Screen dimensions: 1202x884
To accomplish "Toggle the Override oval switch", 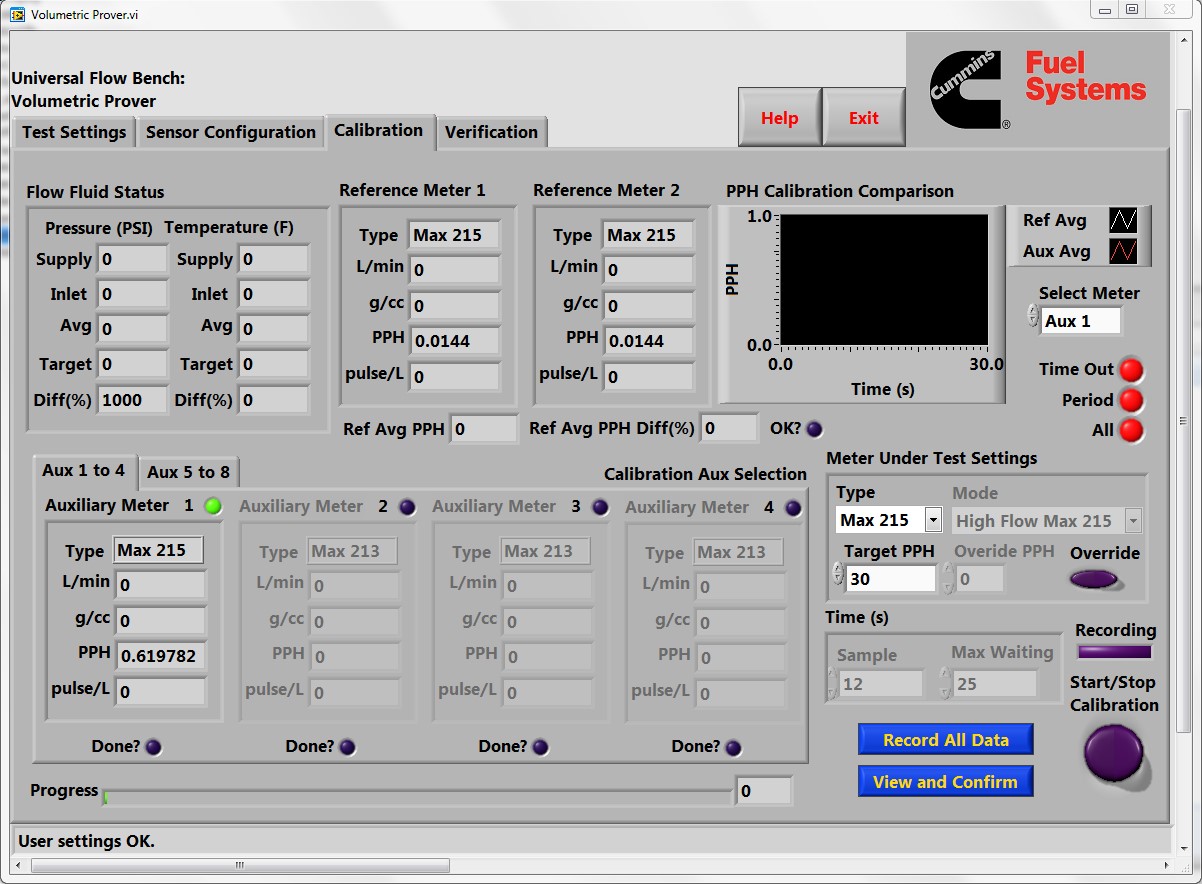I will pyautogui.click(x=1094, y=579).
